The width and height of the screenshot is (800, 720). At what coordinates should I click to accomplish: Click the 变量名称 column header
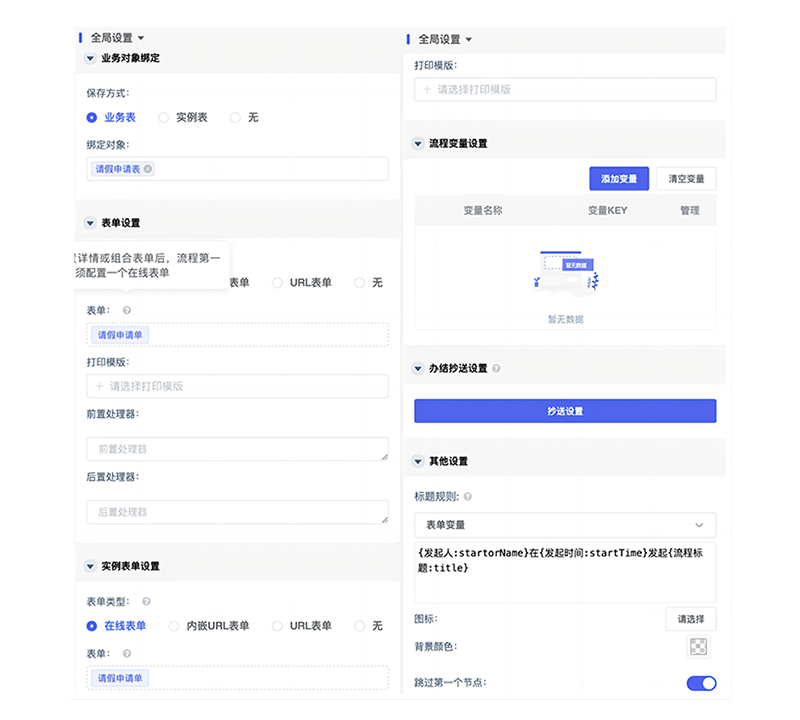(x=482, y=210)
